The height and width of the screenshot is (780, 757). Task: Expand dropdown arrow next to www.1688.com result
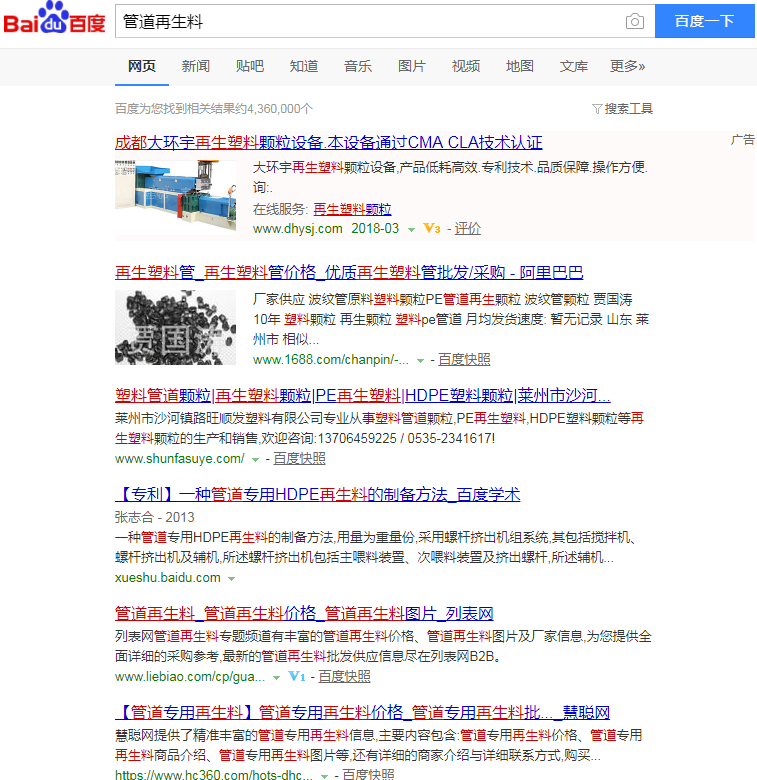420,361
